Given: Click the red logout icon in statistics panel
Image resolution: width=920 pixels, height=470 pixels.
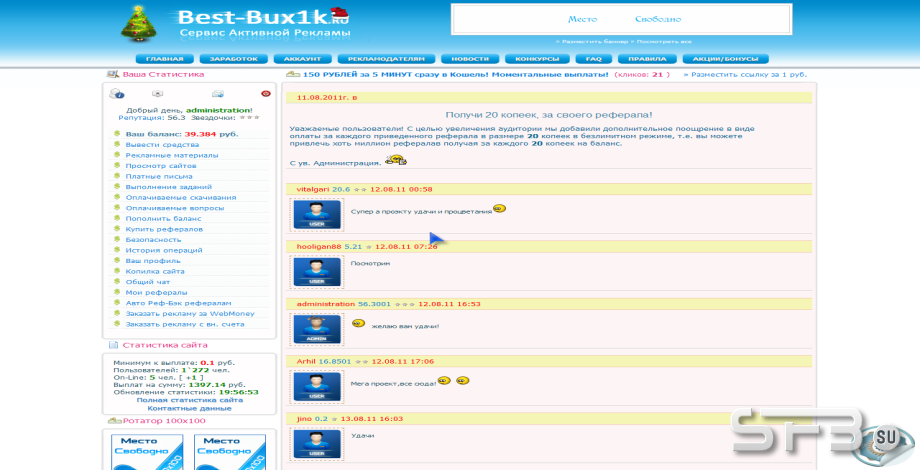Looking at the screenshot, I should (x=266, y=93).
